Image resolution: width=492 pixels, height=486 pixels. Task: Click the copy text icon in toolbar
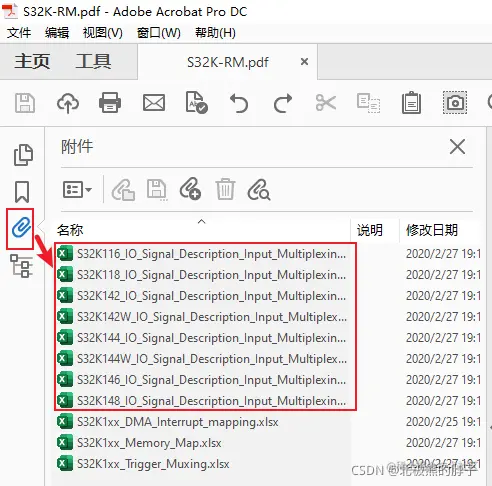click(368, 103)
